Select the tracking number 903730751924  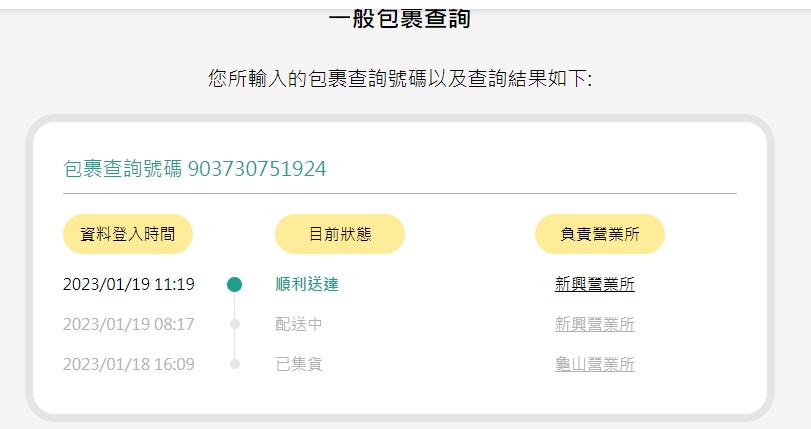click(257, 169)
